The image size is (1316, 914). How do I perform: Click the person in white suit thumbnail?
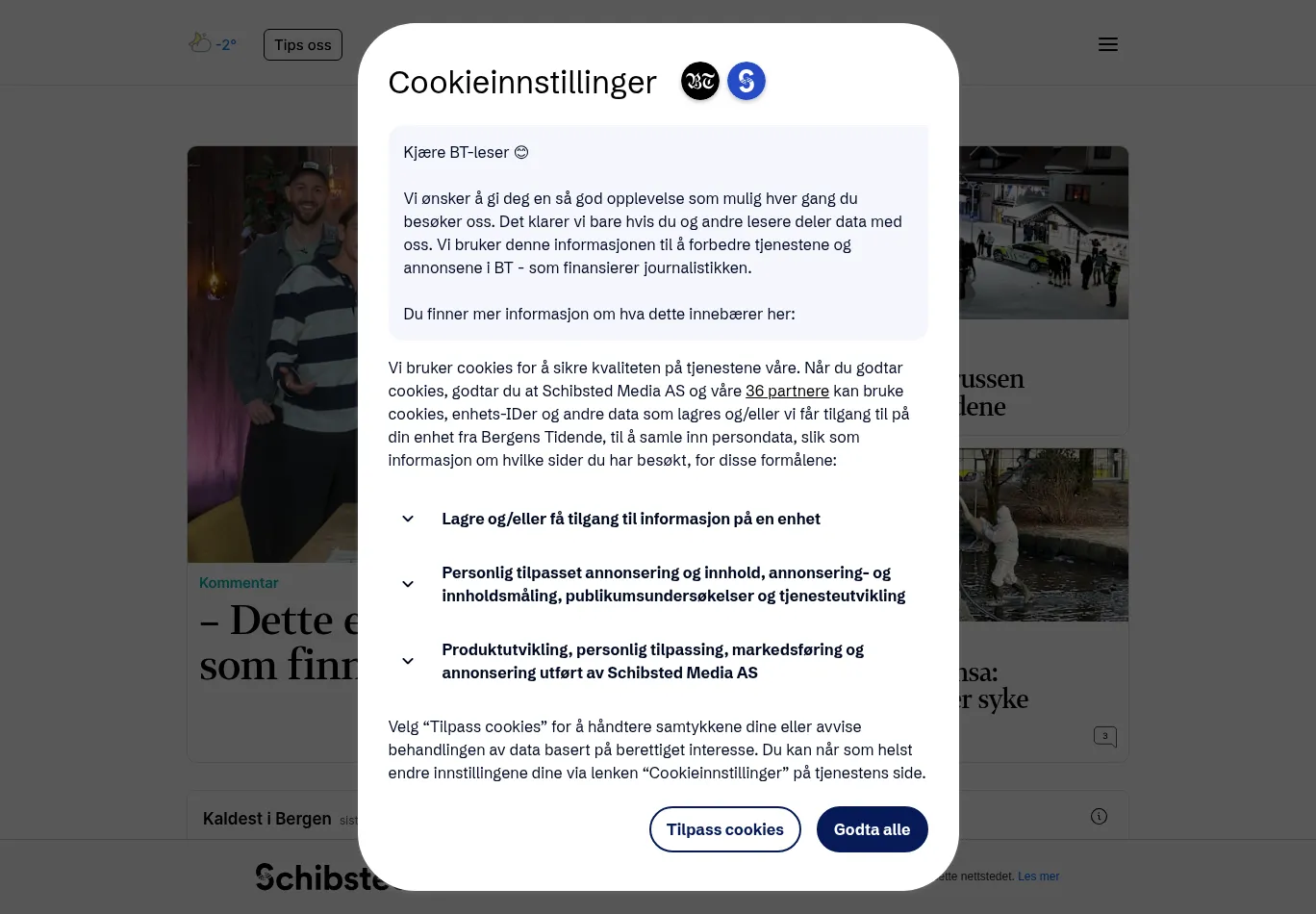tap(1044, 535)
